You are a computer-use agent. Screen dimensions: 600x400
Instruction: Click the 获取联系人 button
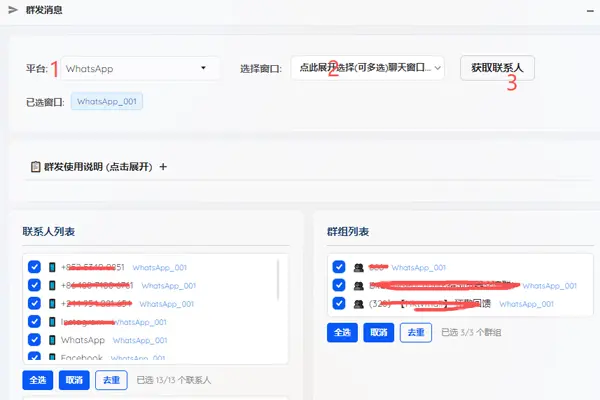[497, 68]
